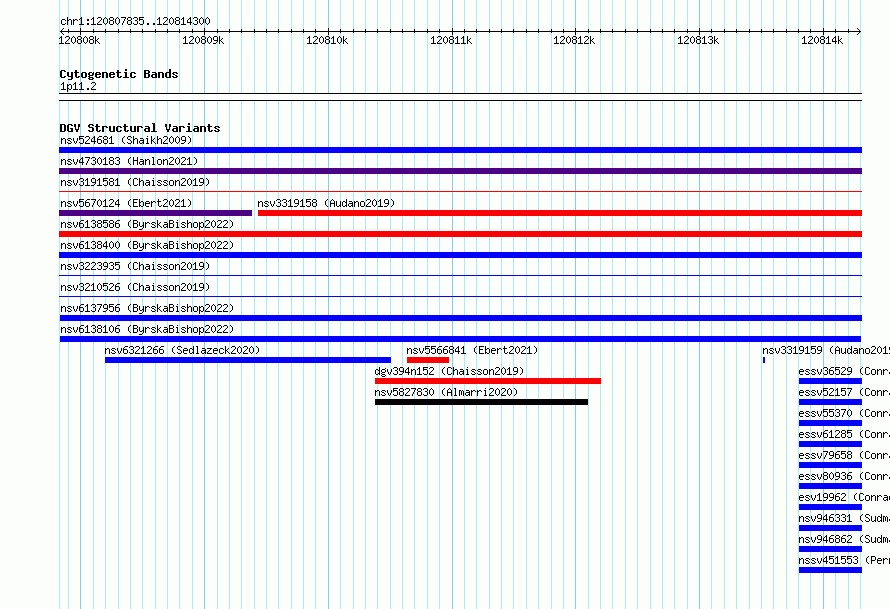The image size is (890, 609).
Task: Select the nsv946862 blue bar
Action: tap(830, 549)
